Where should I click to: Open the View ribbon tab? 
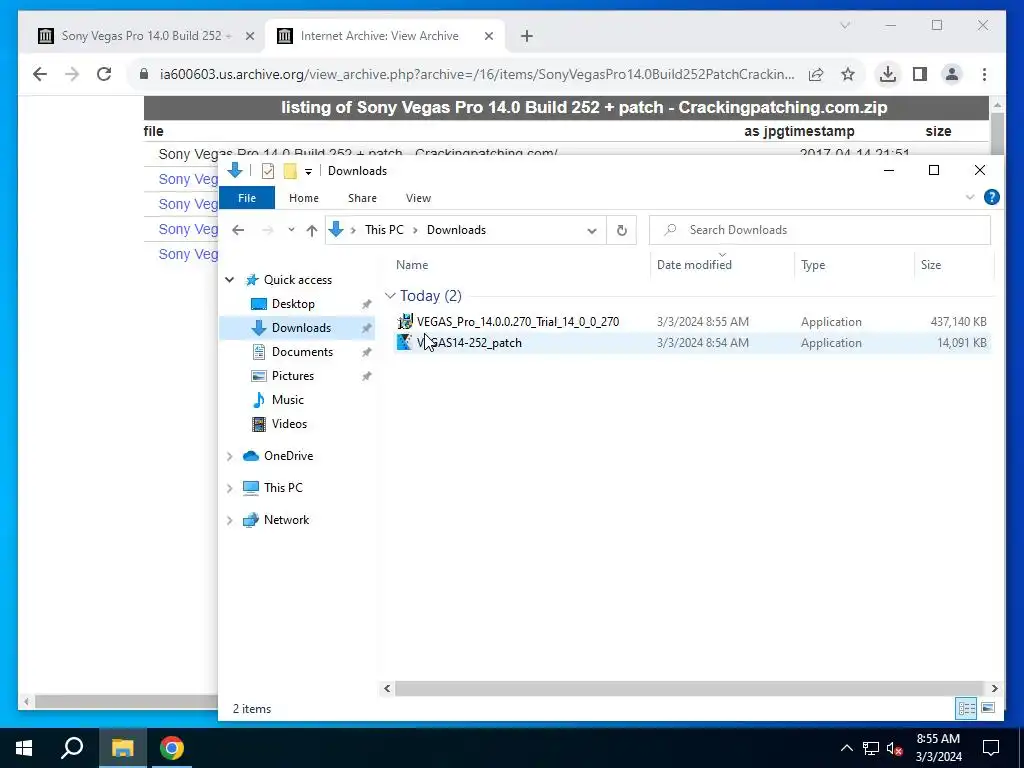point(418,198)
